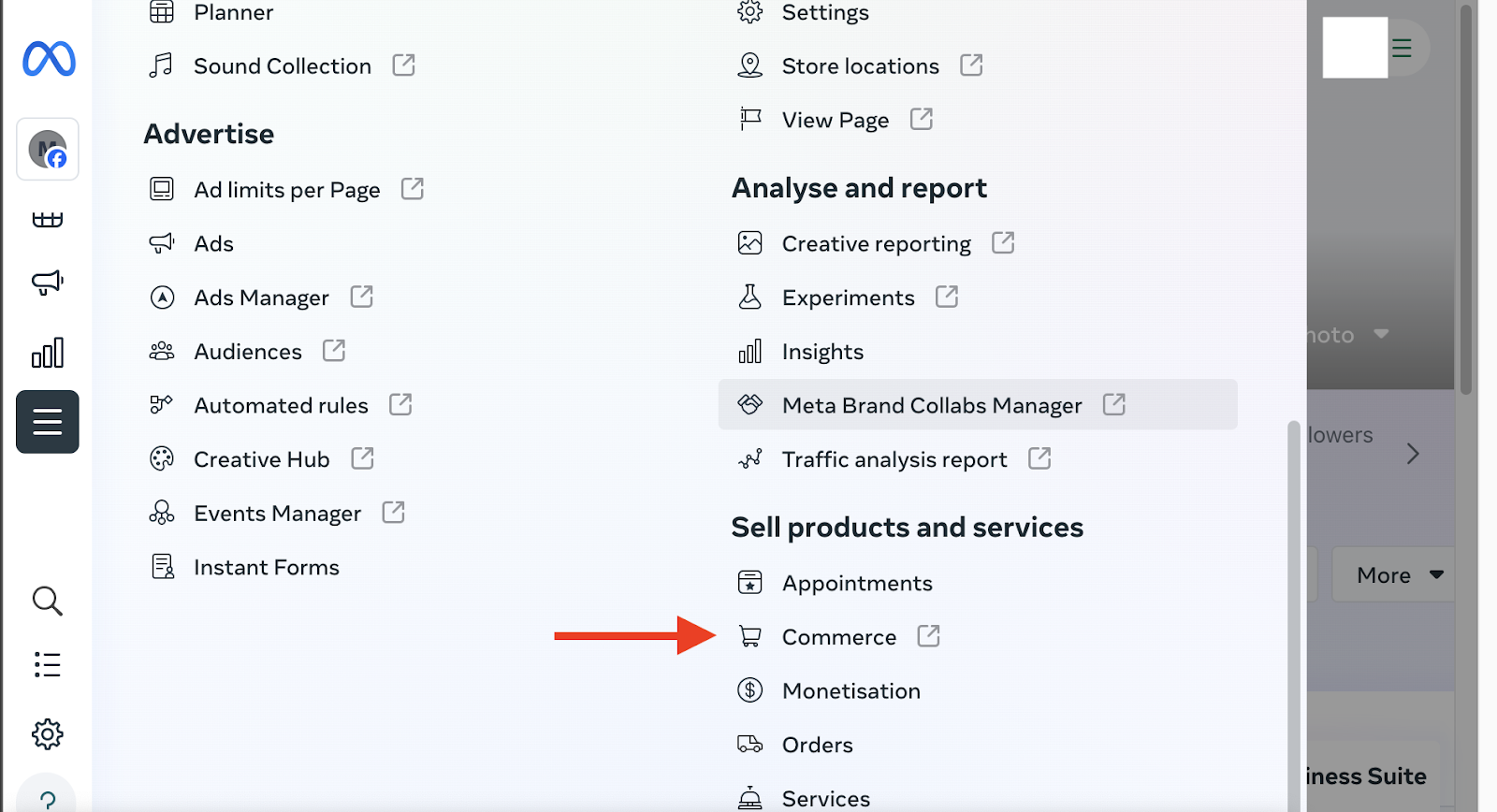Click the View Page flag icon
The height and width of the screenshot is (812, 1497).
[x=750, y=120]
